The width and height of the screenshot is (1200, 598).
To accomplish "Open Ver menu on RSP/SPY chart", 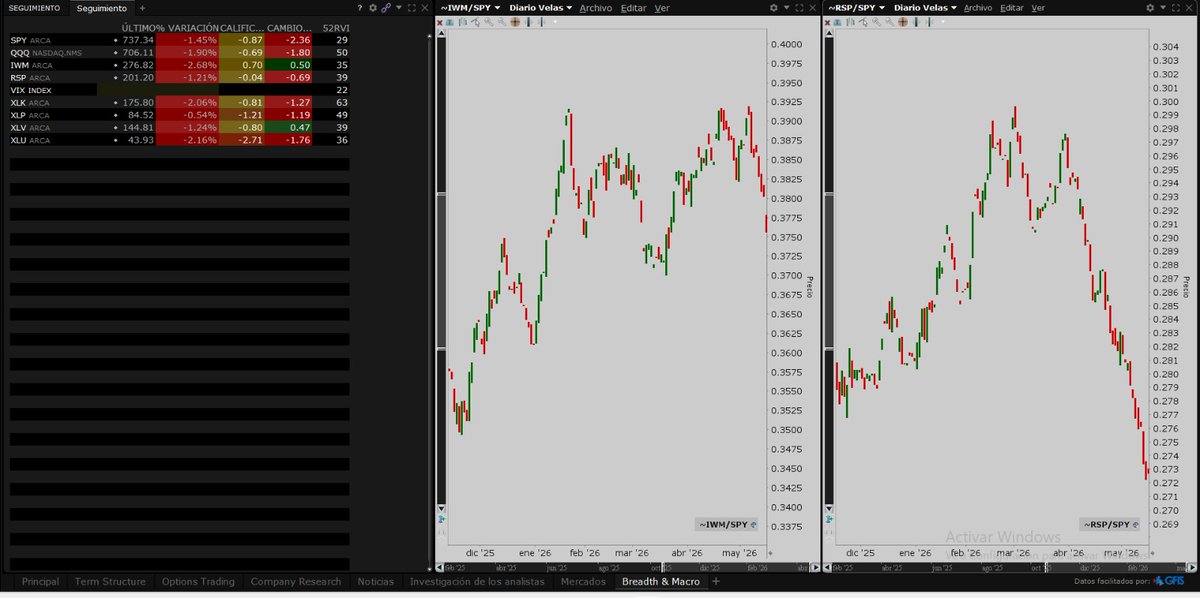I will 1038,7.
